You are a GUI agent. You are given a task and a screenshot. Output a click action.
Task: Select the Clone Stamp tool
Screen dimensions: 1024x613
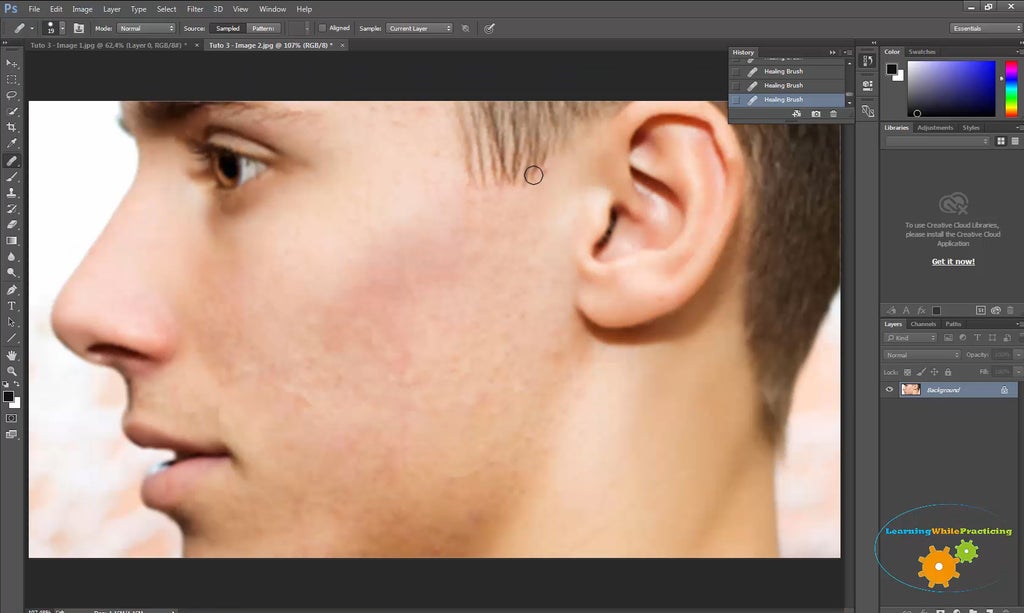tap(12, 193)
